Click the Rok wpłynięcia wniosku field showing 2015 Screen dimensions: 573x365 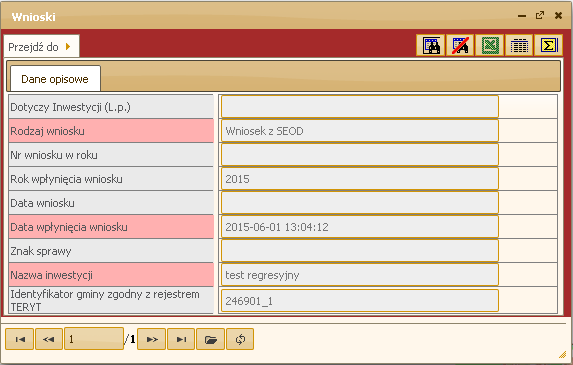pyautogui.click(x=360, y=179)
